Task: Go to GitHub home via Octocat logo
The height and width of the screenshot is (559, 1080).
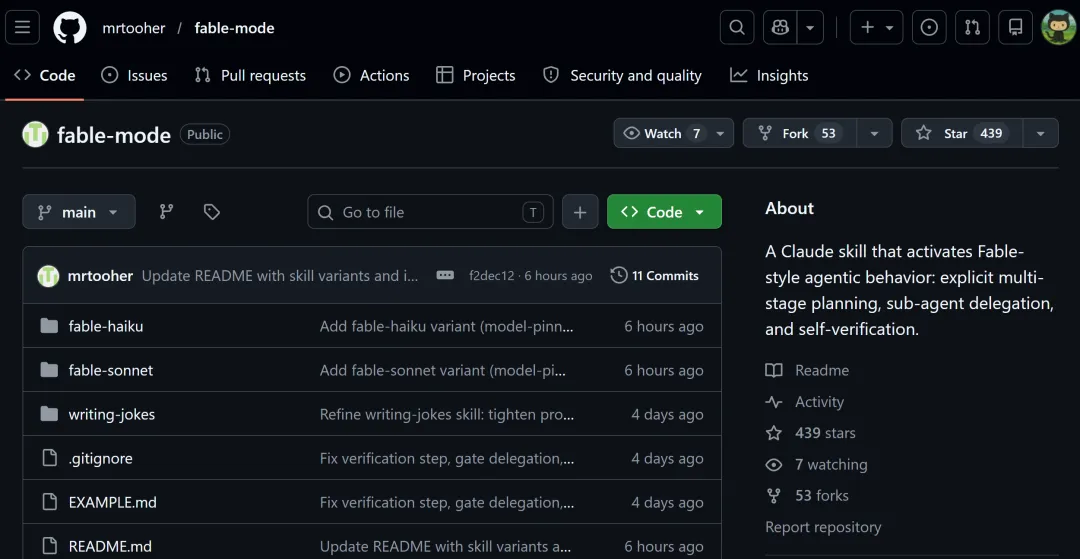Action: 70,28
